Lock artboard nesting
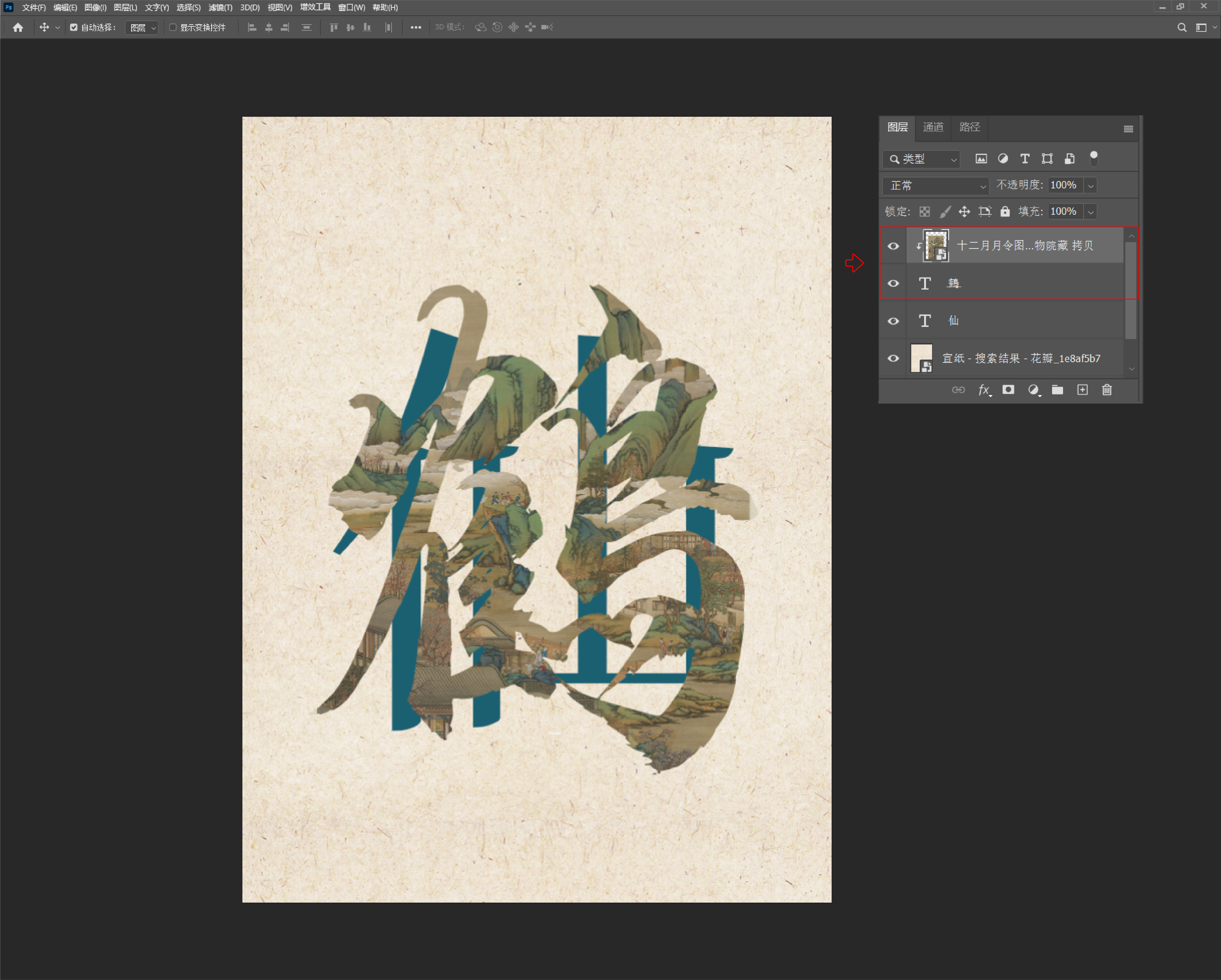This screenshot has height=980, width=1221. pos(985,212)
